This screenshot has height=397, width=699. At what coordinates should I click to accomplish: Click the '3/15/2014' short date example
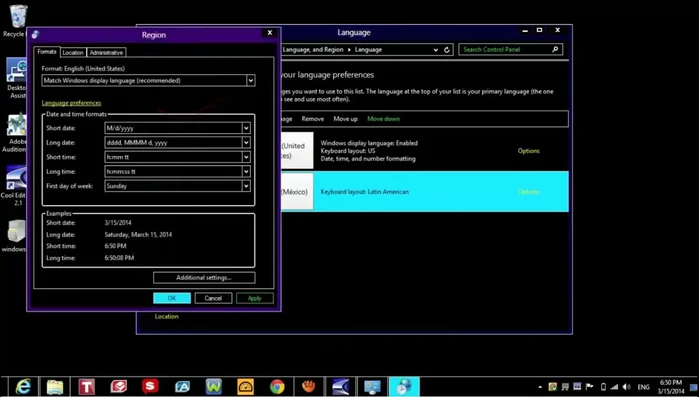coord(118,223)
